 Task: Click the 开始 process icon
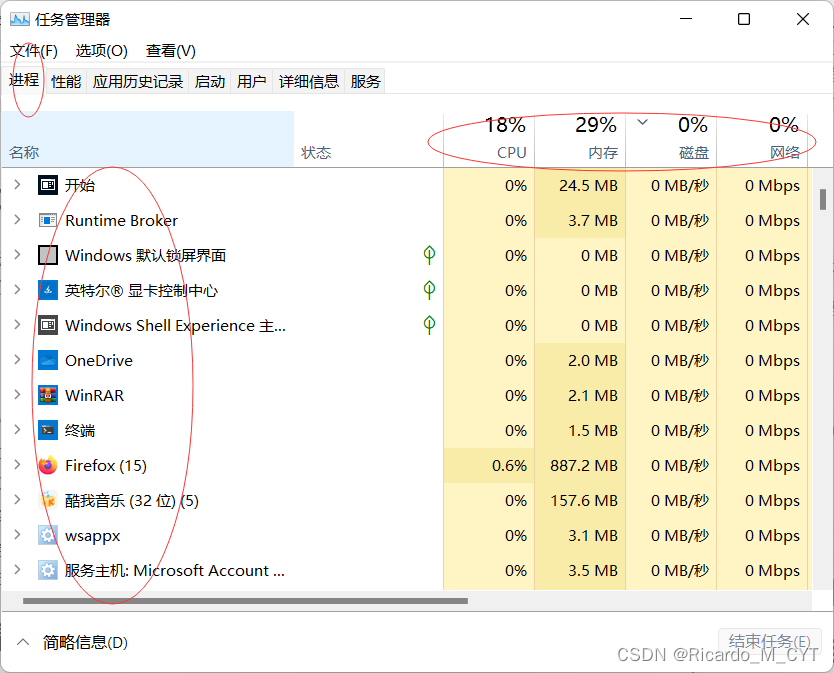pyautogui.click(x=48, y=185)
